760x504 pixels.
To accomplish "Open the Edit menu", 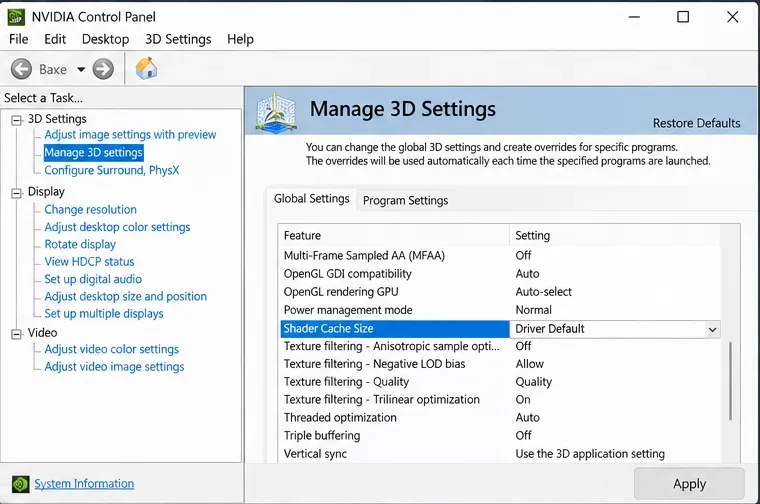I will tap(55, 39).
